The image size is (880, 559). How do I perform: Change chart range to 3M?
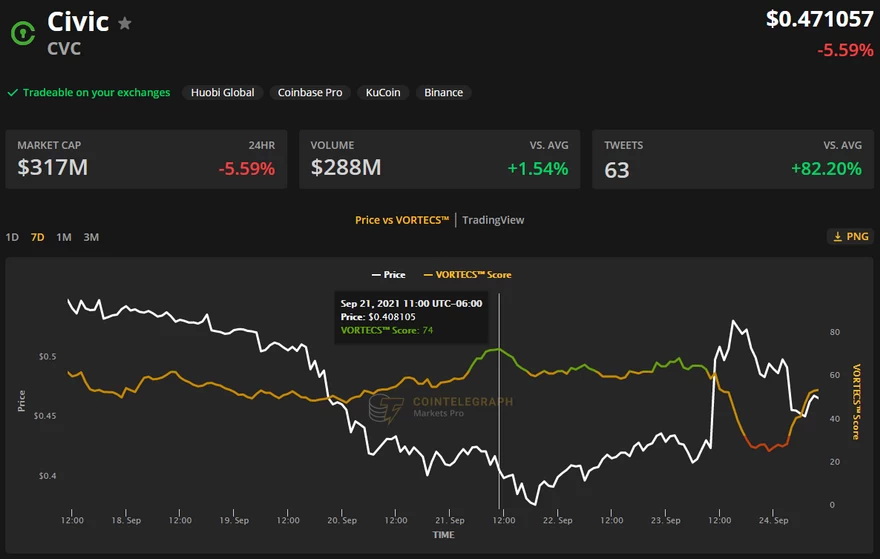(91, 237)
